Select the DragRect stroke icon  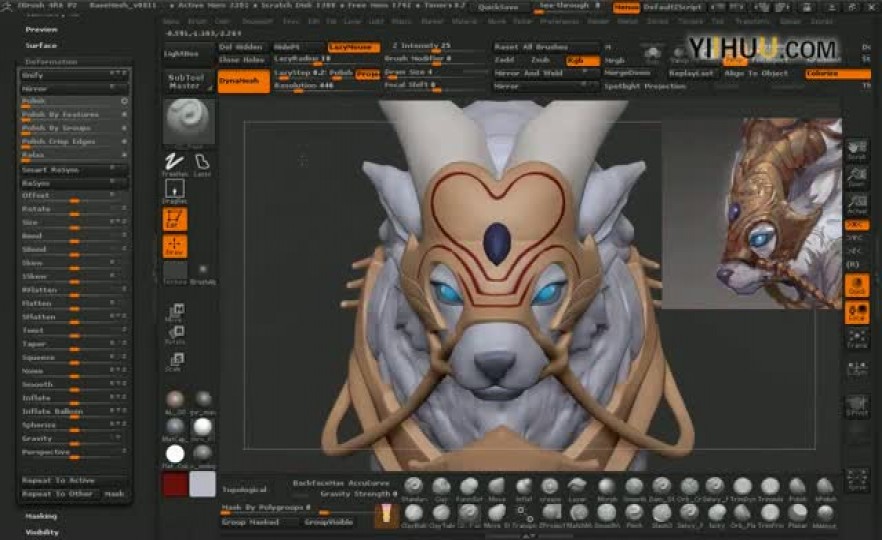(x=174, y=192)
